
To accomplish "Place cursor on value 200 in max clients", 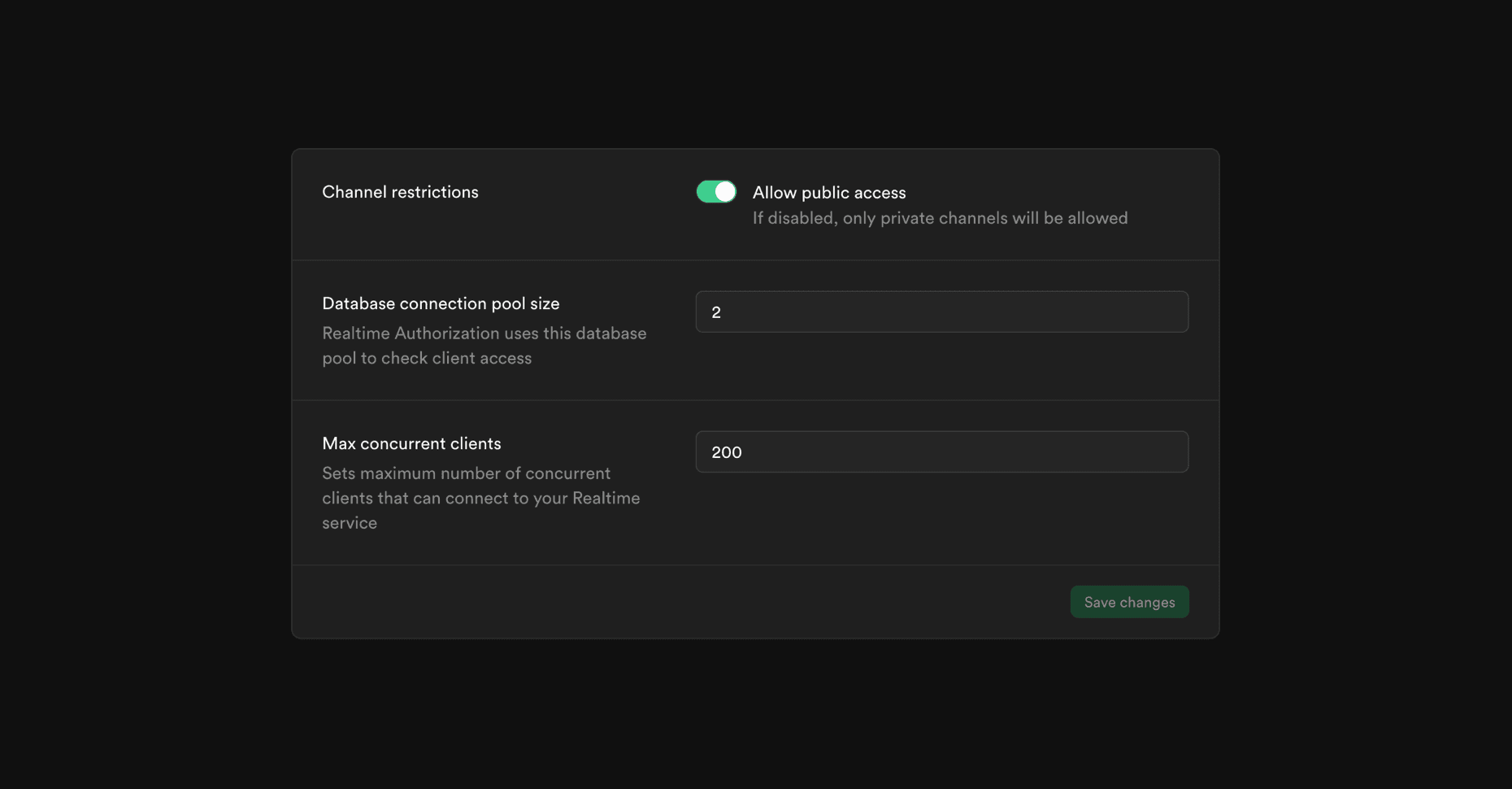I will [726, 452].
